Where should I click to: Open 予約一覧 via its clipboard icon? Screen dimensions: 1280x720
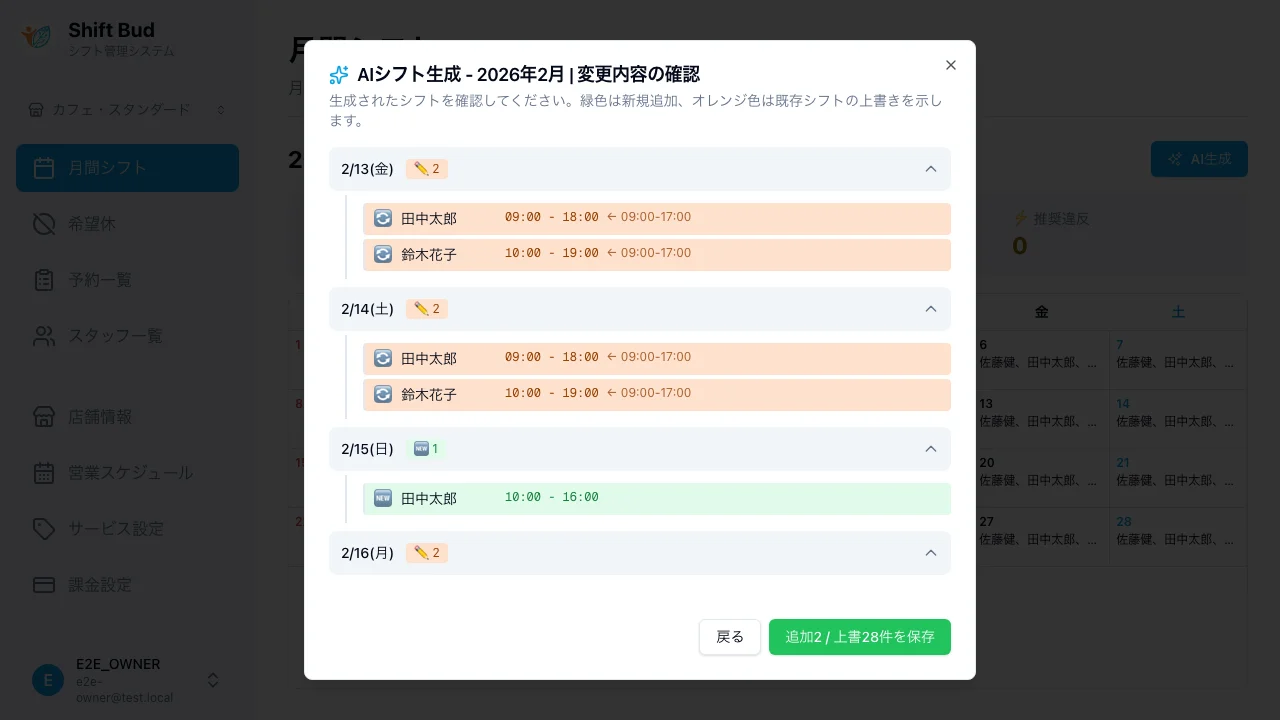[x=44, y=280]
